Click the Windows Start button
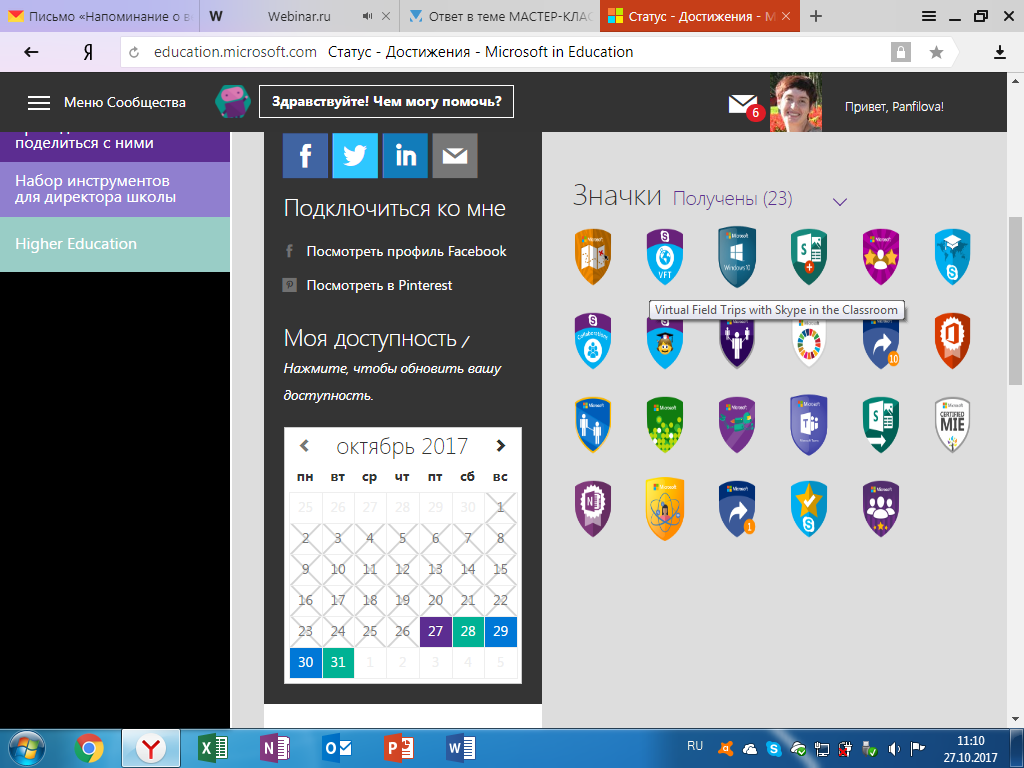Image resolution: width=1024 pixels, height=768 pixels. point(26,748)
